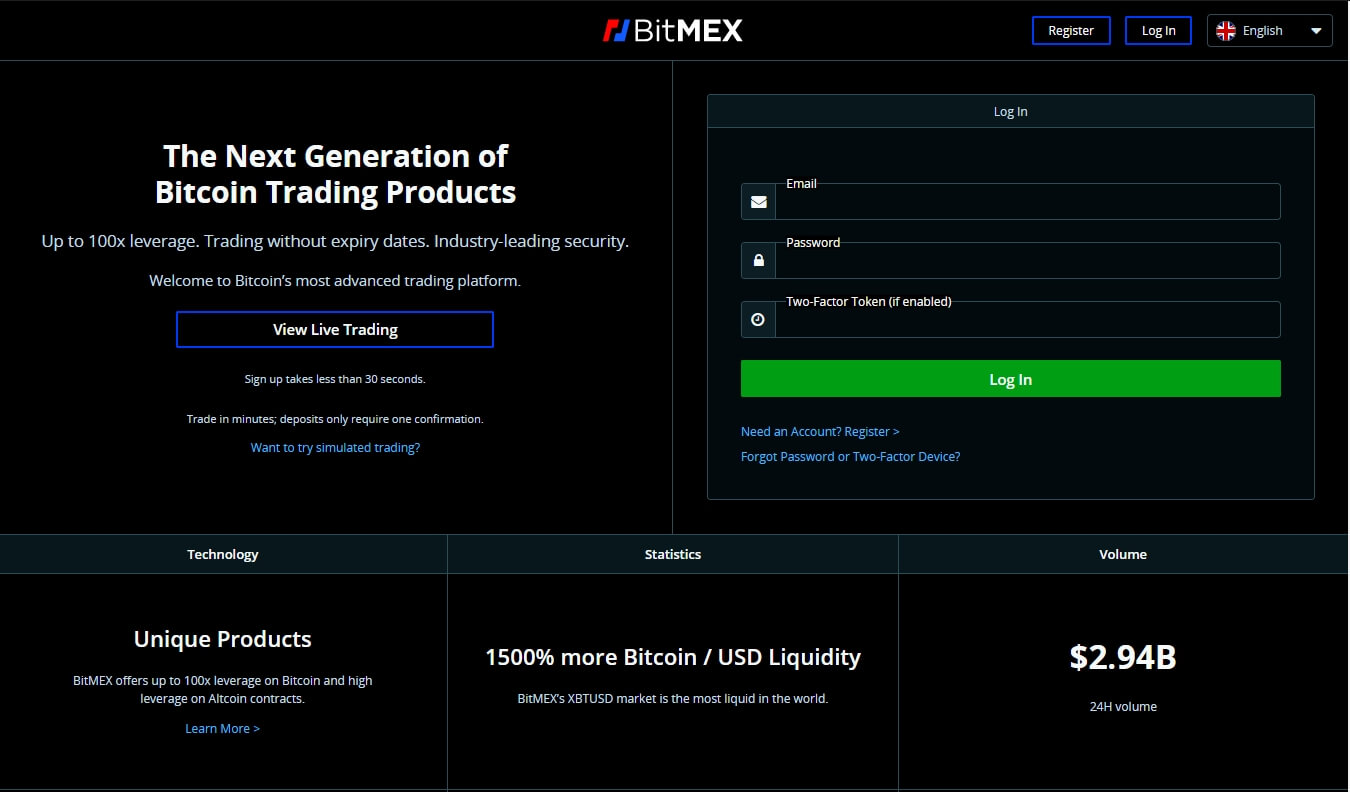Click the View Live Trading button
Viewport: 1350px width, 792px height.
pos(335,329)
